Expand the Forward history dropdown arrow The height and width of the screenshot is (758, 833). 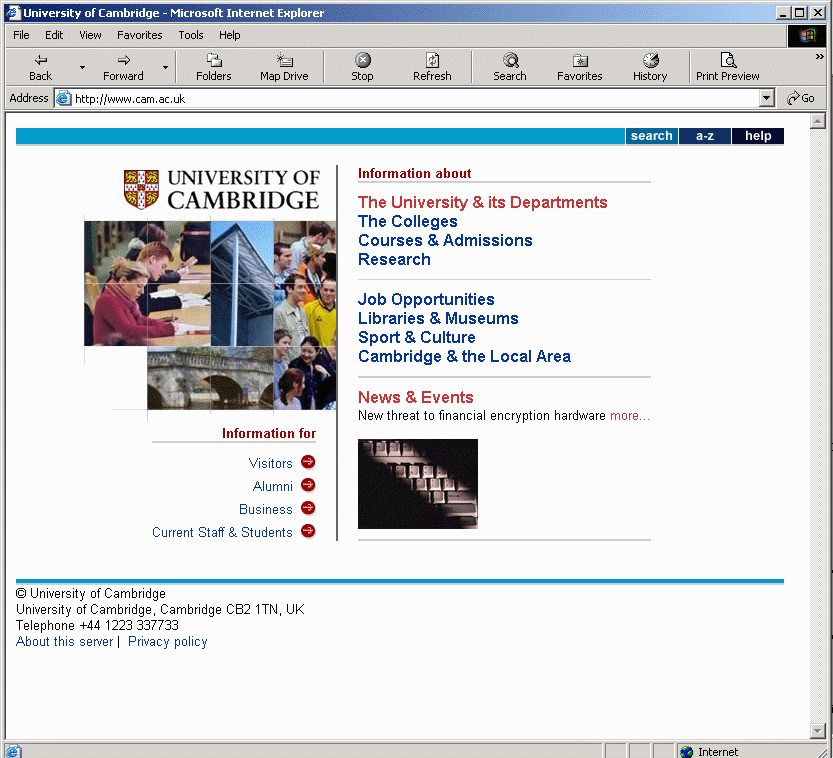[x=165, y=67]
